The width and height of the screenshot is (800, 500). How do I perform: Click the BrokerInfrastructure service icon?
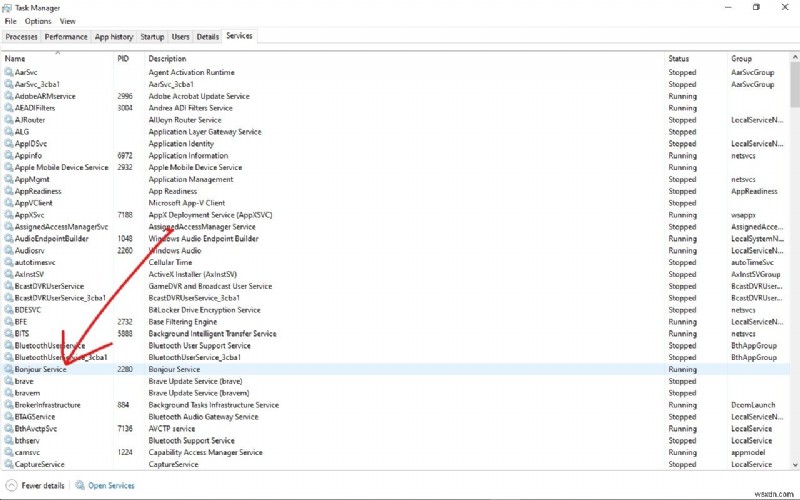pos(9,405)
